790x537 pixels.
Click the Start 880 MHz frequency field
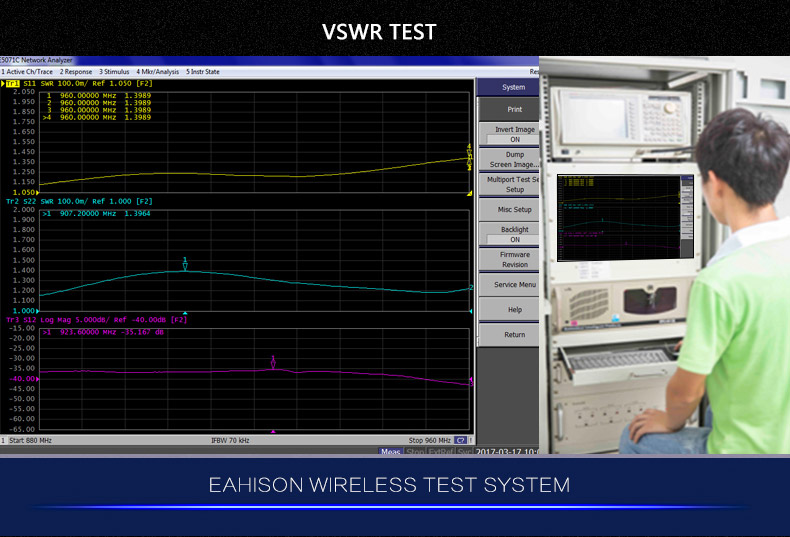[x=31, y=440]
